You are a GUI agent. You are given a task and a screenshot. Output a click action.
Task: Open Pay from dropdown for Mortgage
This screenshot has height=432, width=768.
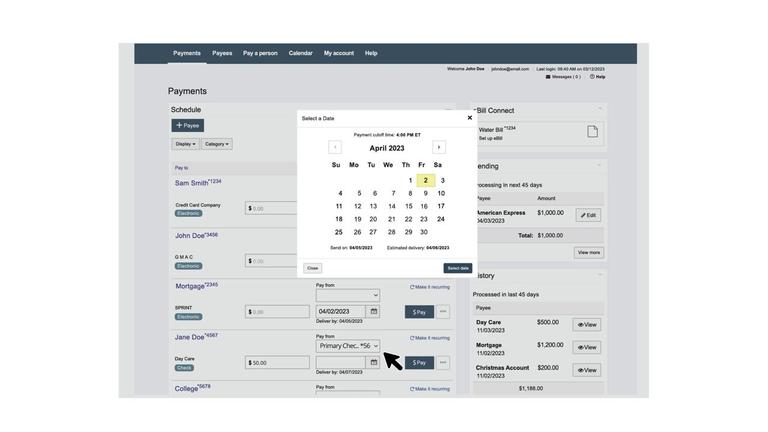[348, 295]
